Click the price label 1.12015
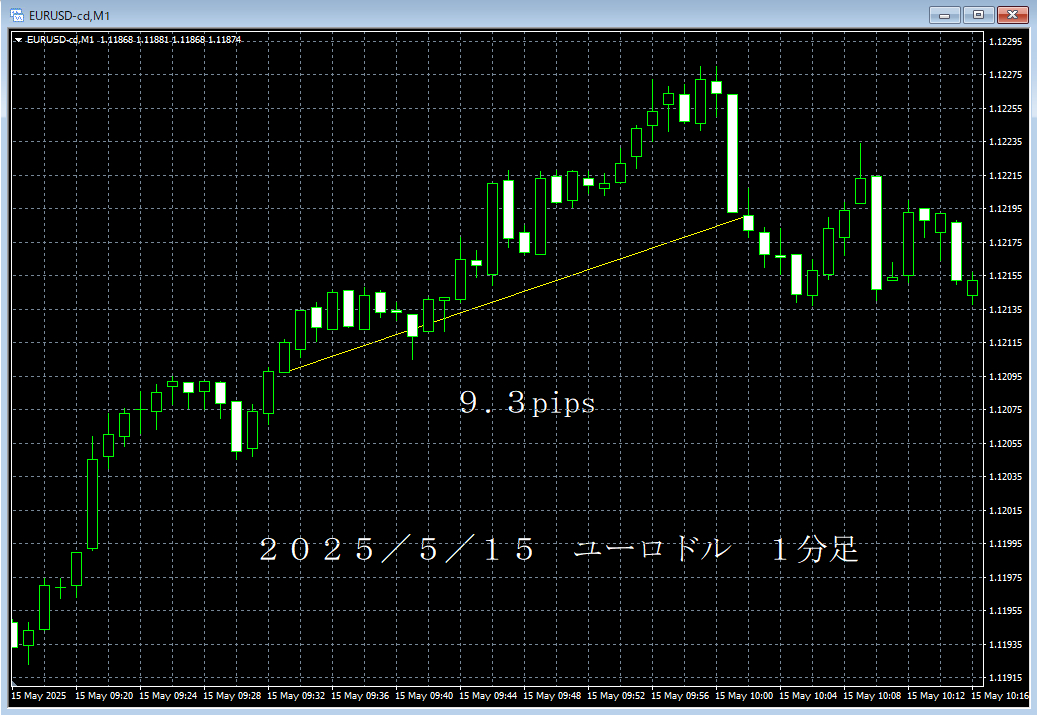 tap(1005, 511)
